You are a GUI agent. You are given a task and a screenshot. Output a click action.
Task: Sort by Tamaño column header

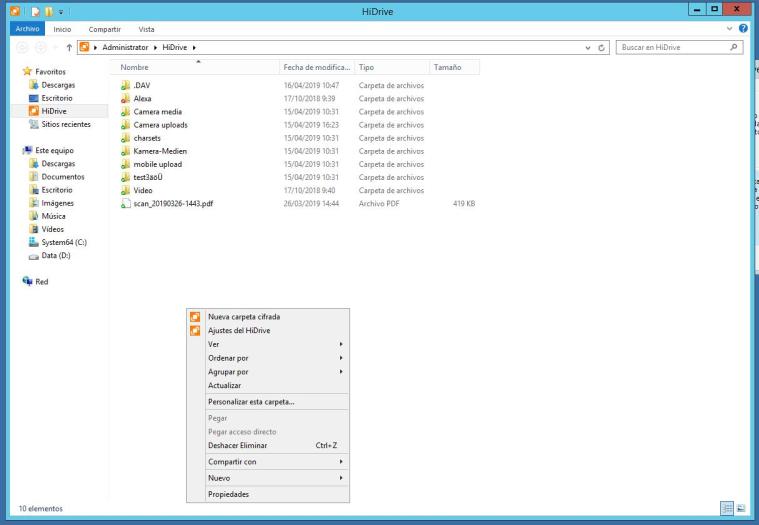454,67
